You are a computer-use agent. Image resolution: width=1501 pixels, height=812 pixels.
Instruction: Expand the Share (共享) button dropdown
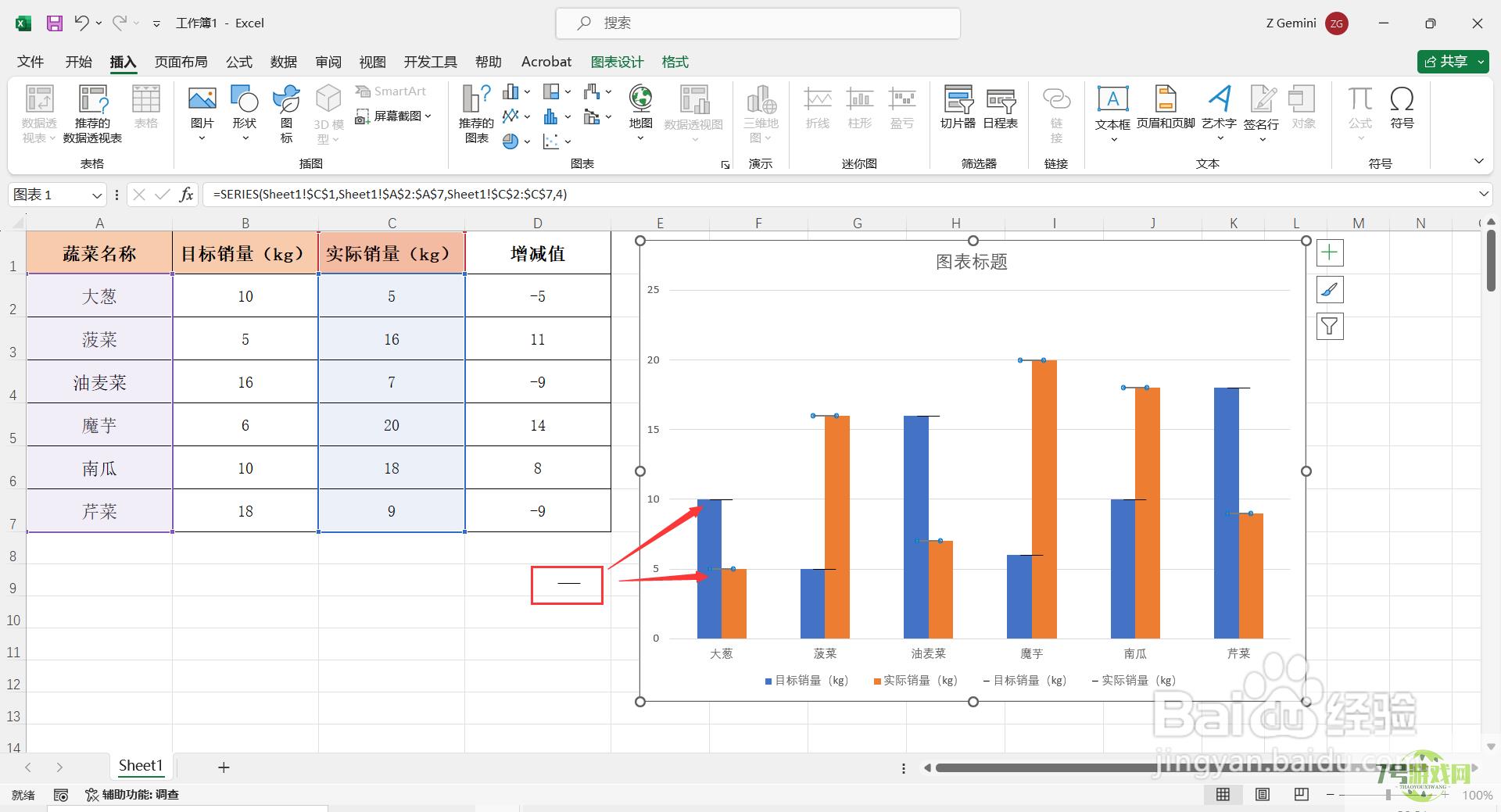pyautogui.click(x=1481, y=62)
